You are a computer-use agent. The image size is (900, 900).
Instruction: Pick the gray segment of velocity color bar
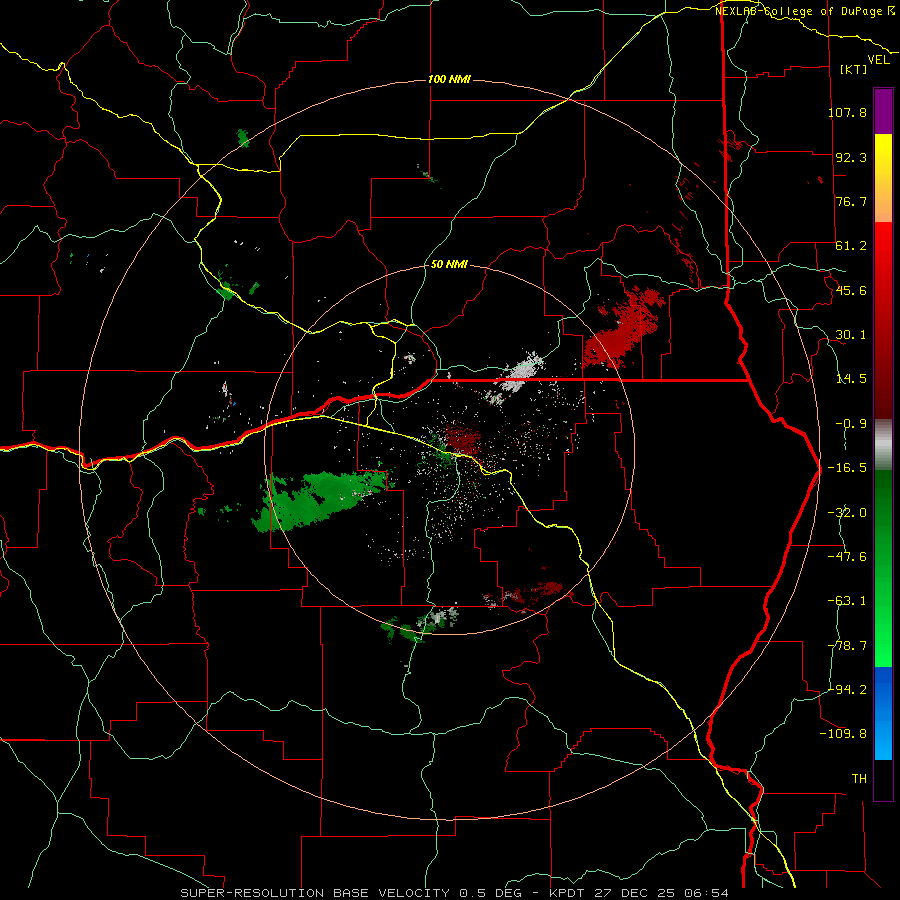pyautogui.click(x=883, y=445)
